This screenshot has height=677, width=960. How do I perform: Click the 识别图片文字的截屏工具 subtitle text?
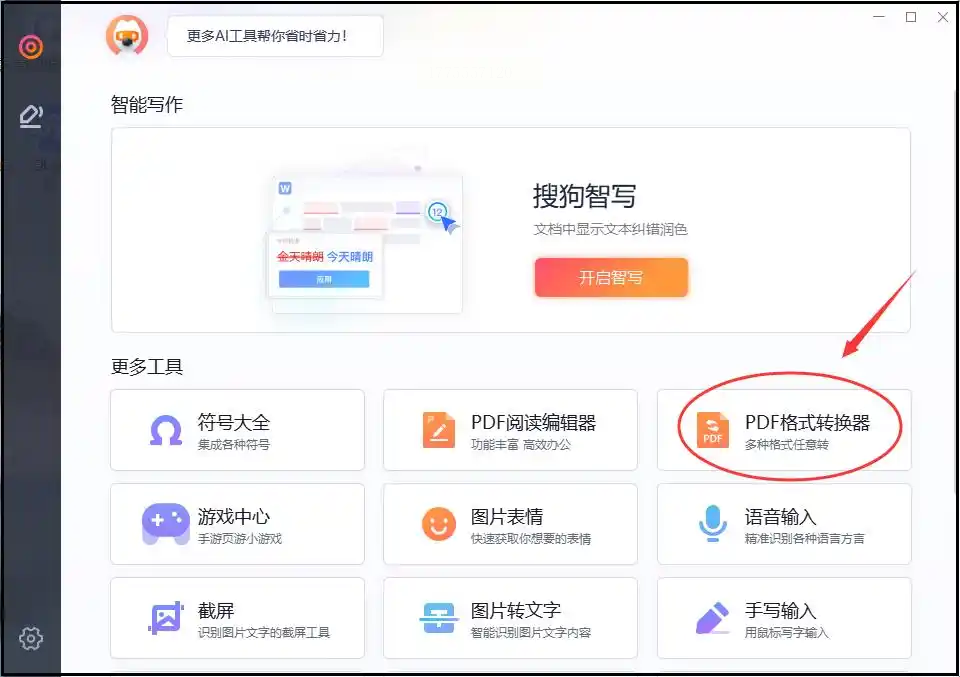pos(264,632)
